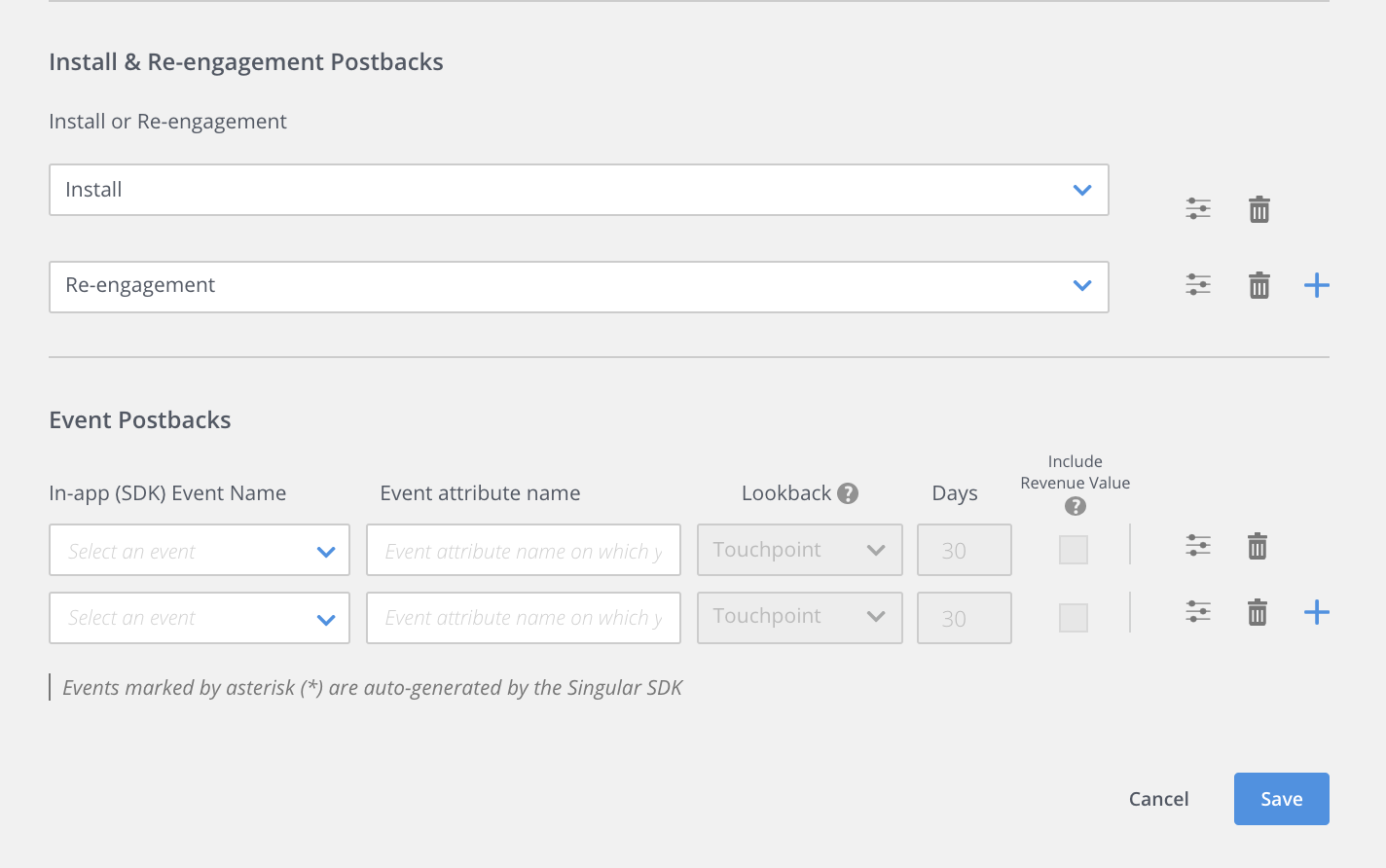
Task: Click the Event Postbacks heading
Action: 140,420
